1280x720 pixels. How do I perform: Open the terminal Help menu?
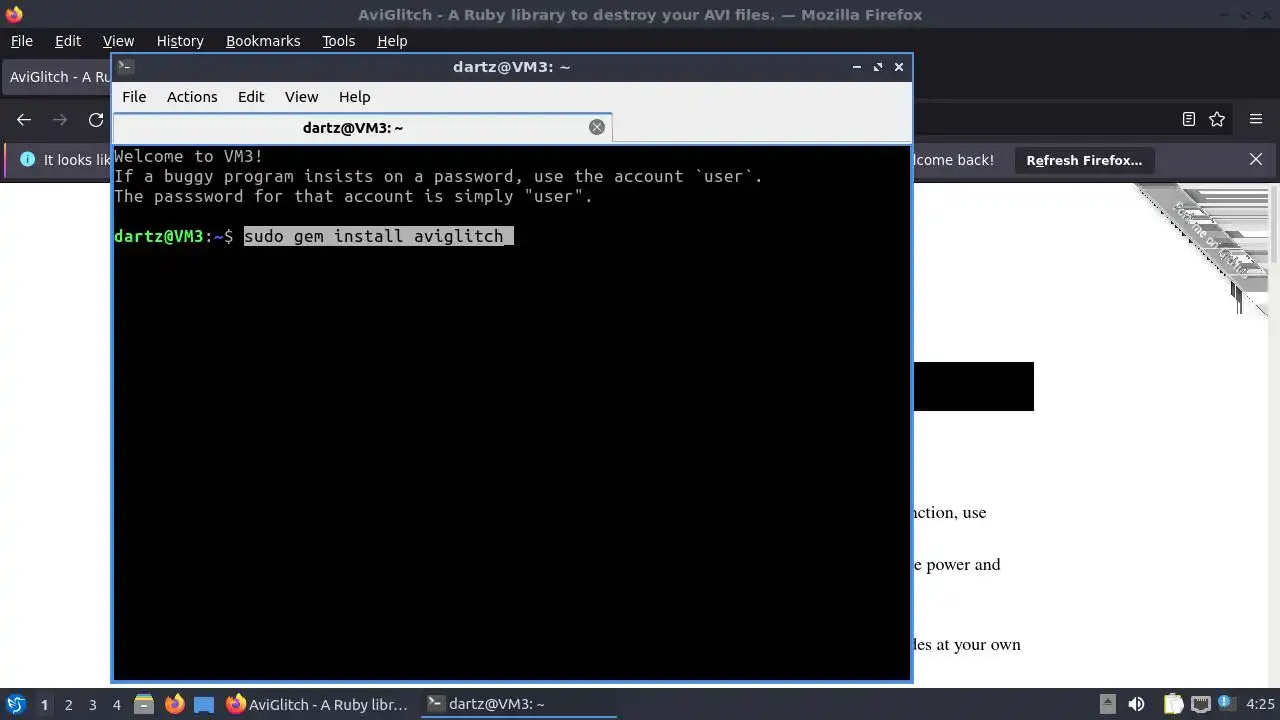click(355, 97)
